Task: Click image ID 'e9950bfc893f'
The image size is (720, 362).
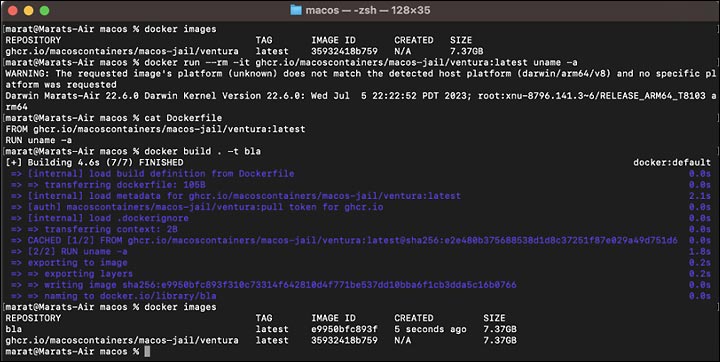Action: (344, 329)
